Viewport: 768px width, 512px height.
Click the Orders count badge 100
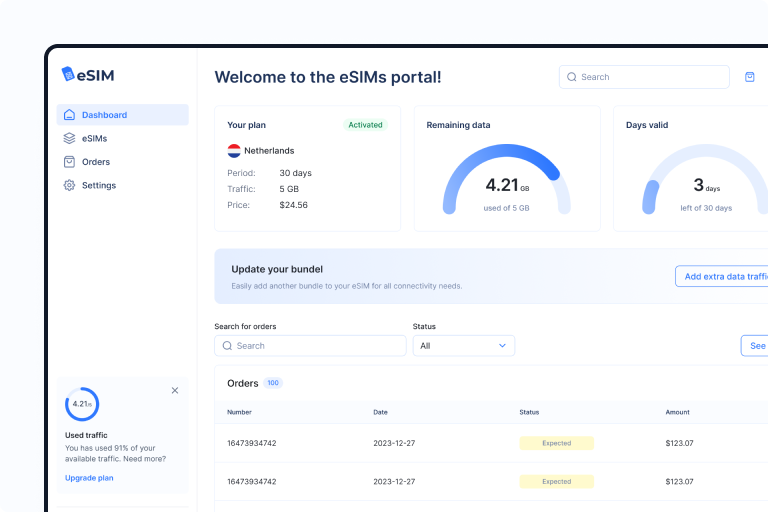tap(273, 383)
